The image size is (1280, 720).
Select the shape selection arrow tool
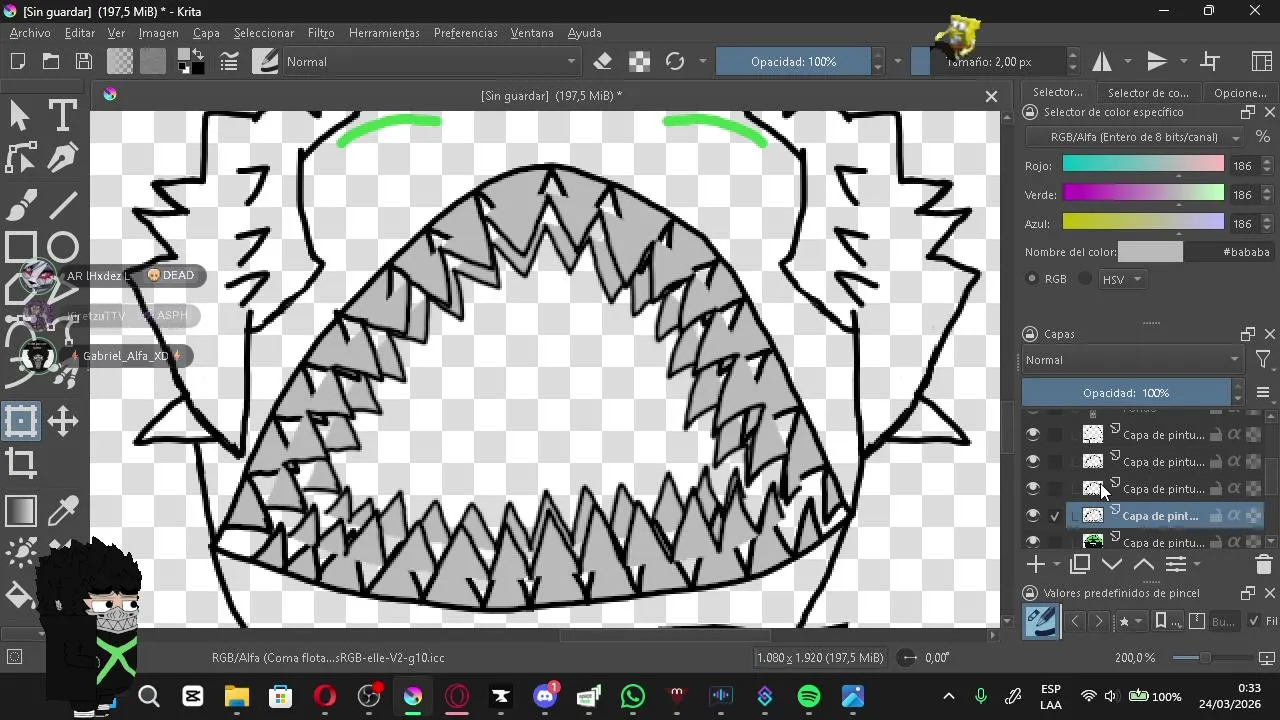(x=20, y=115)
